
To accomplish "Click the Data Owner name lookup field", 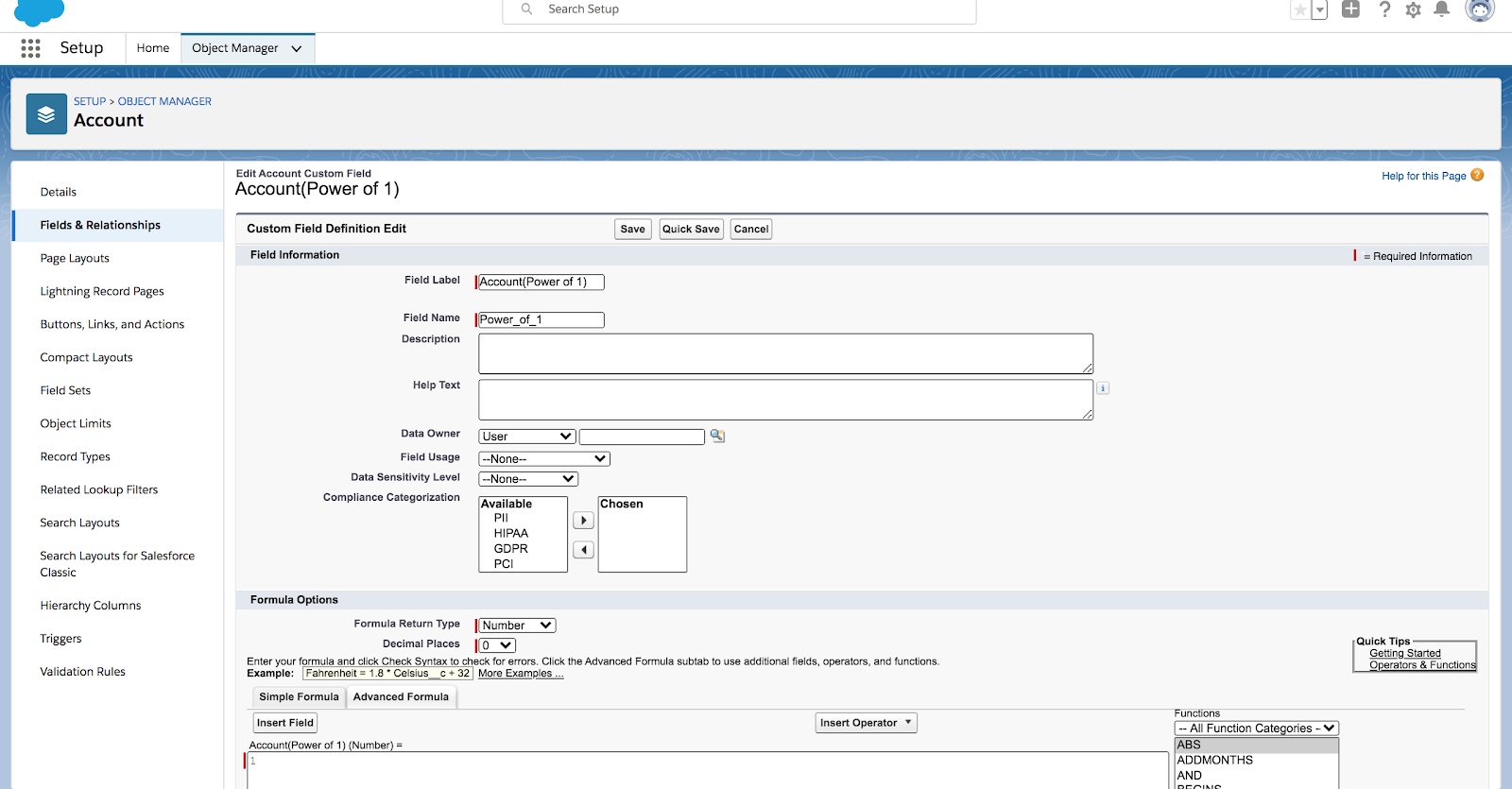I will (642, 437).
